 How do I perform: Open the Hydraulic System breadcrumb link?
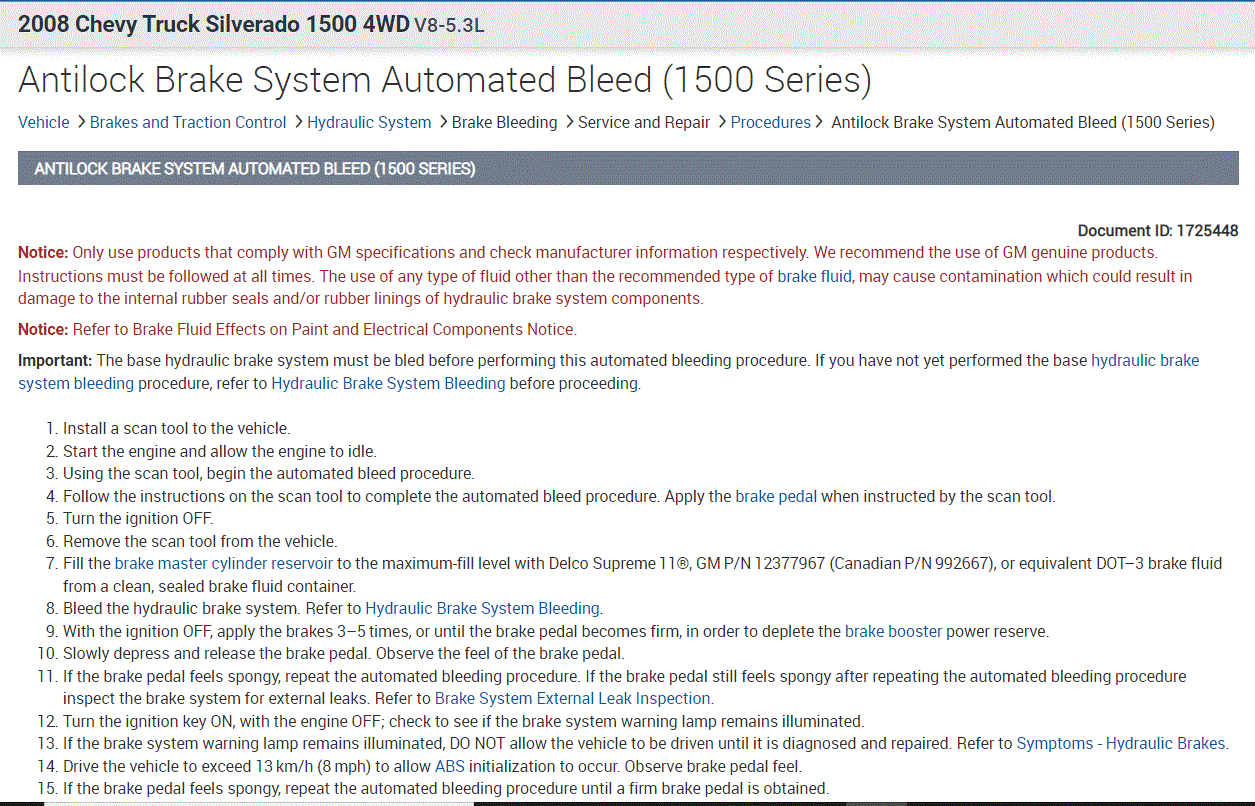click(369, 123)
